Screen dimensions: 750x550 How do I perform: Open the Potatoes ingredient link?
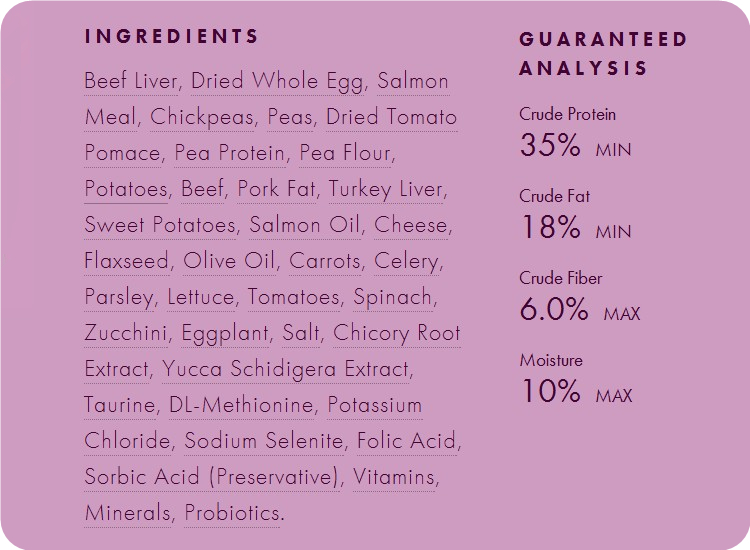tap(126, 189)
